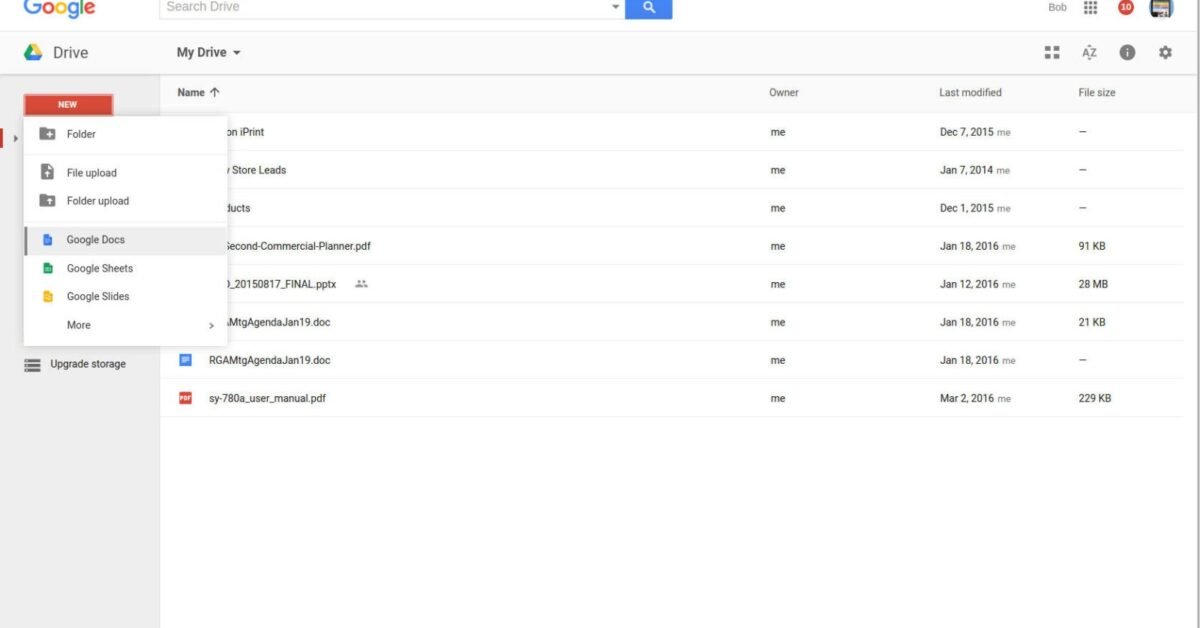Click the Drive logo icon
1200x628 pixels.
pyautogui.click(x=33, y=53)
